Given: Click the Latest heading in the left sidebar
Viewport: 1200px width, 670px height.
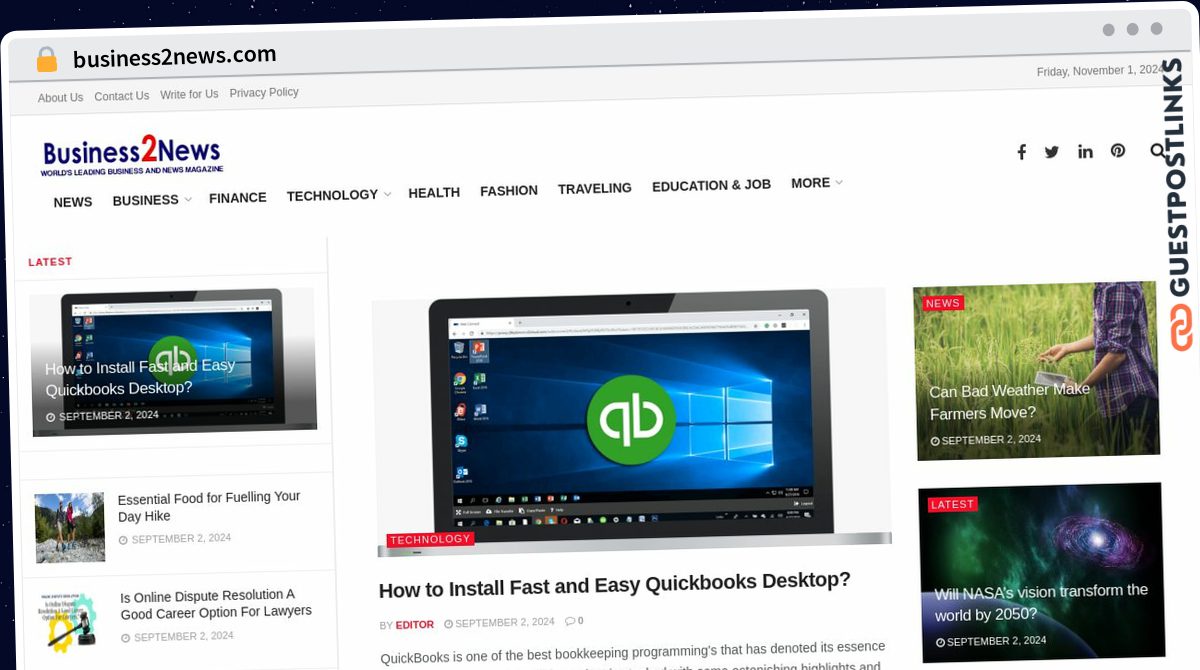Looking at the screenshot, I should tap(50, 262).
